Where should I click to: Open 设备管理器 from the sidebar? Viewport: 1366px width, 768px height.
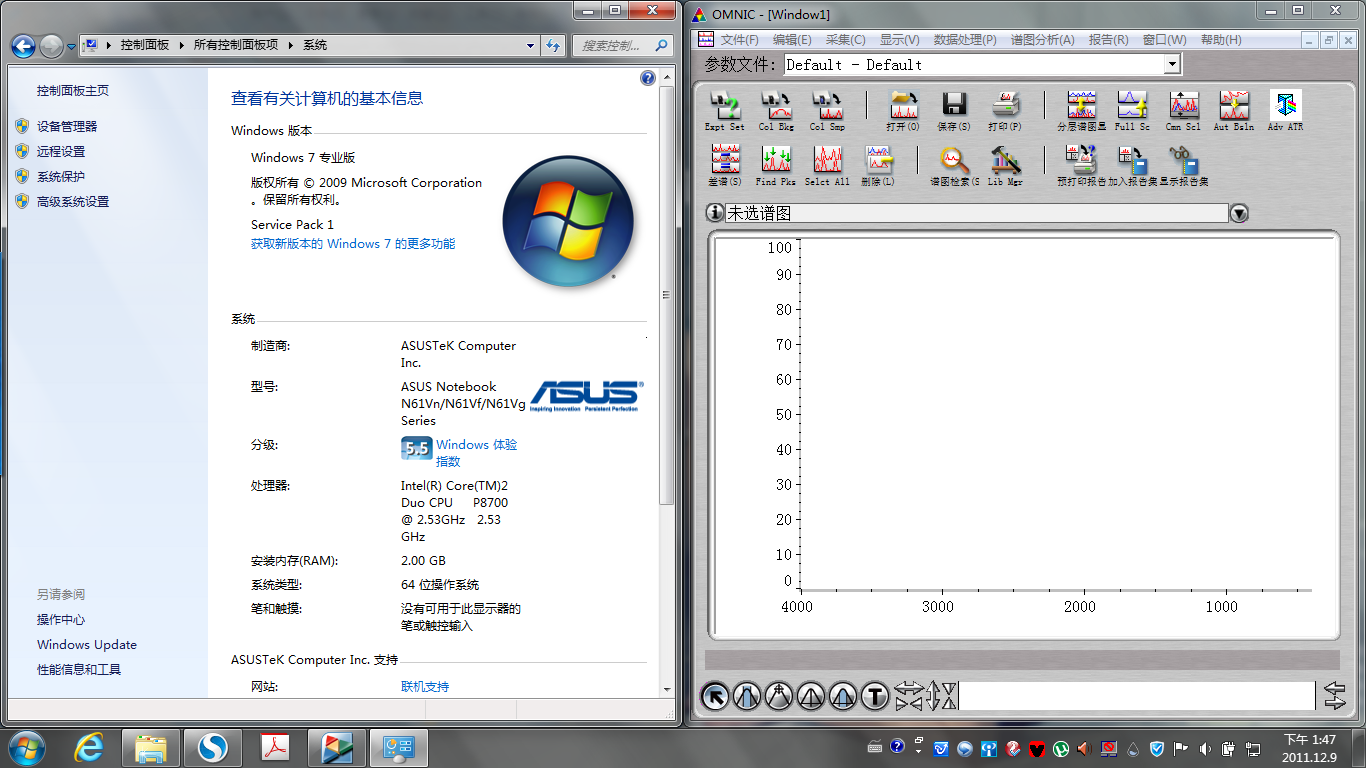(67, 126)
